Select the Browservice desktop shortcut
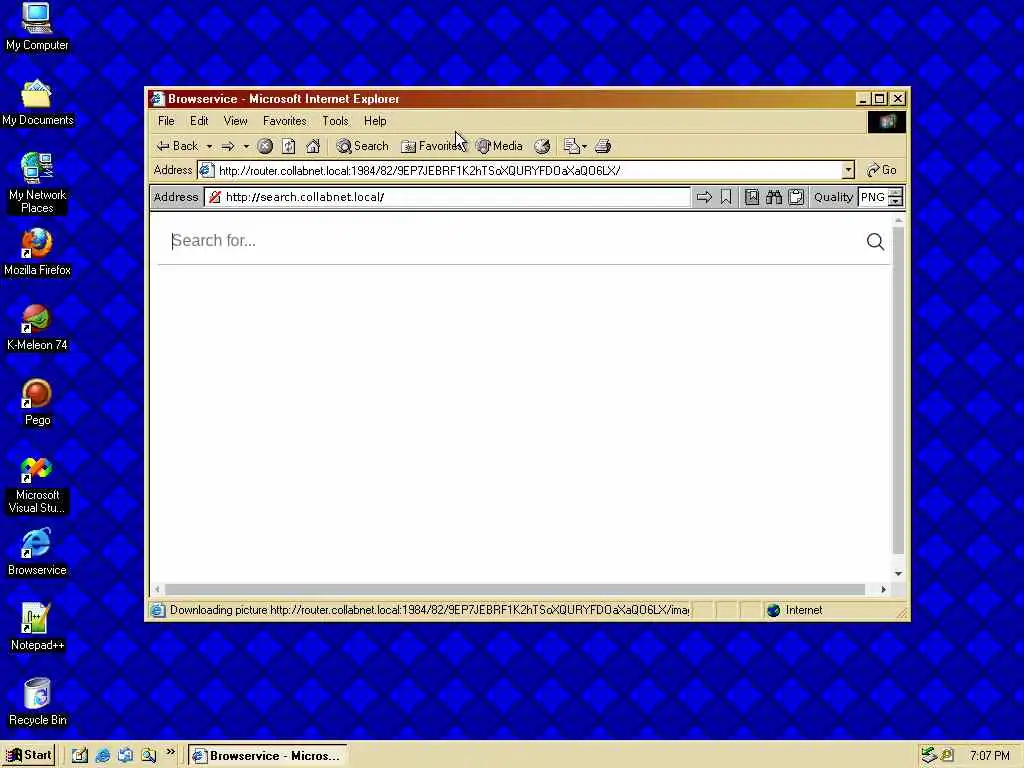The height and width of the screenshot is (768, 1024). click(x=37, y=552)
